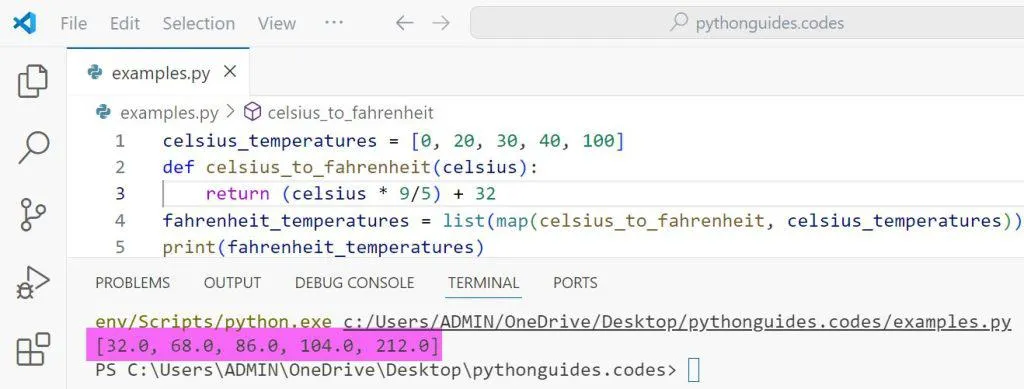Close the examples.py editor tab
Viewport: 1024px width, 389px height.
(x=230, y=72)
